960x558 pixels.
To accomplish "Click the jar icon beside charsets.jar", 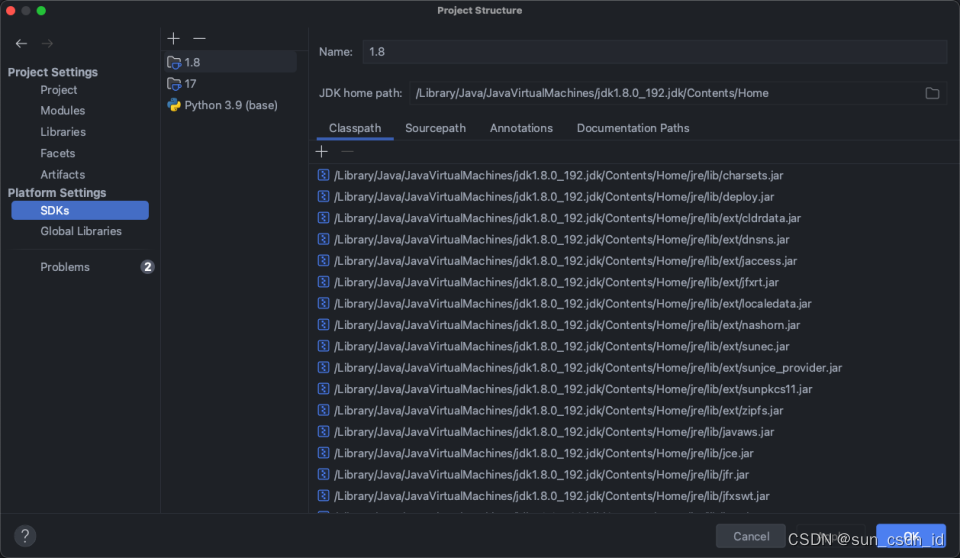I will [x=323, y=175].
